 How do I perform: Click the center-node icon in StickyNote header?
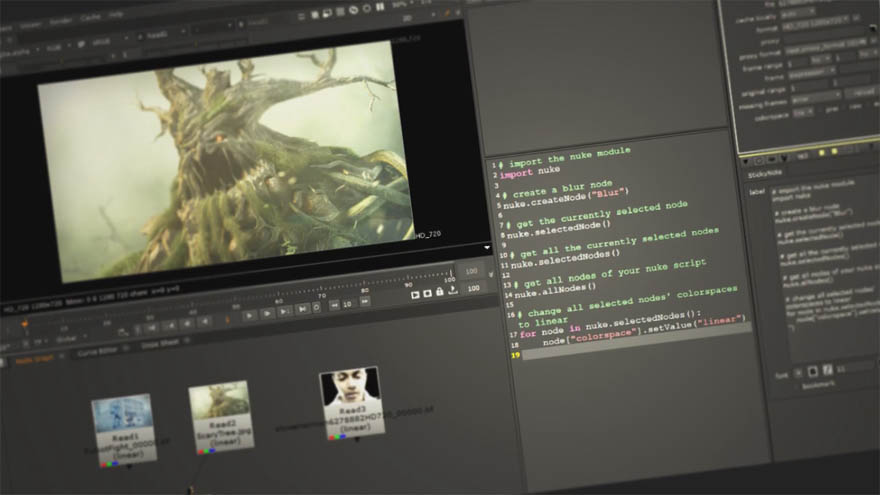(x=759, y=161)
